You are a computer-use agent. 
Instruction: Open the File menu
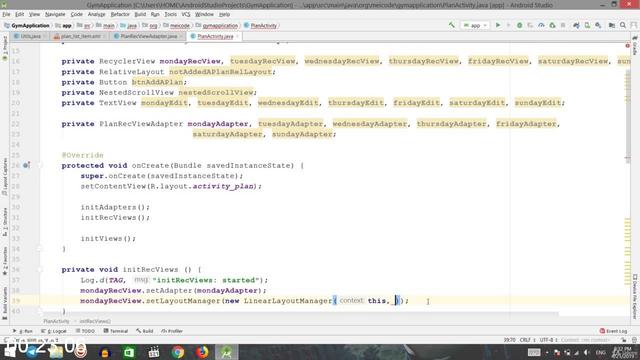click(6, 14)
